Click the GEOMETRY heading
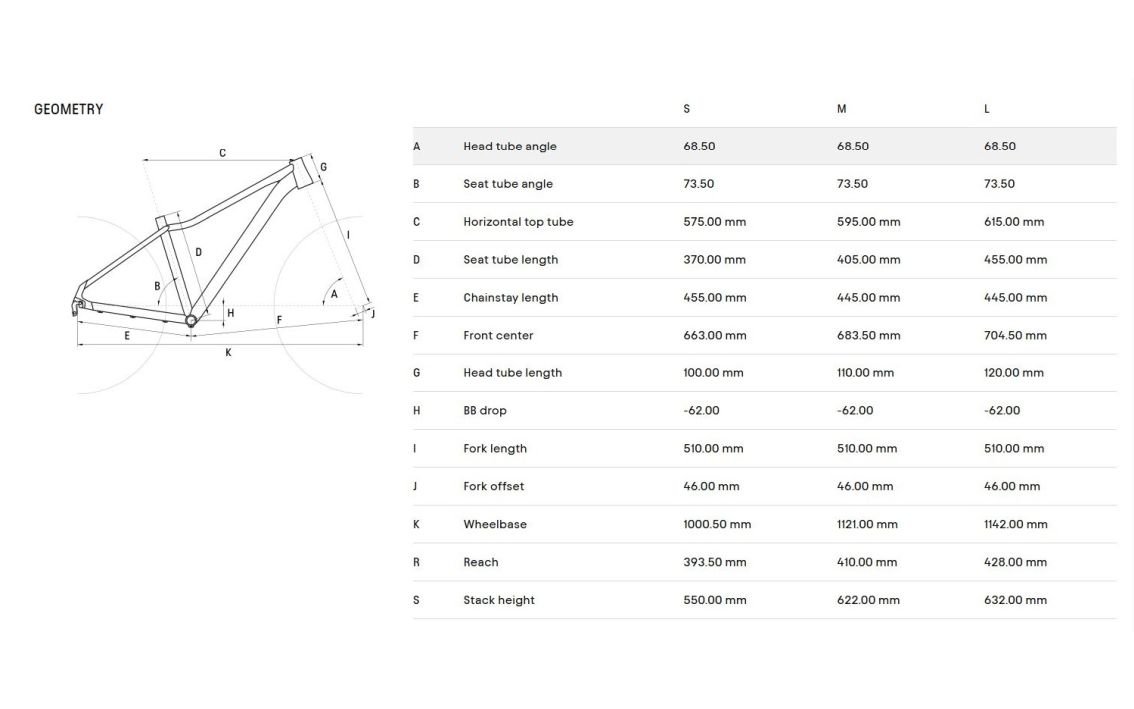1134x709 pixels. click(69, 109)
